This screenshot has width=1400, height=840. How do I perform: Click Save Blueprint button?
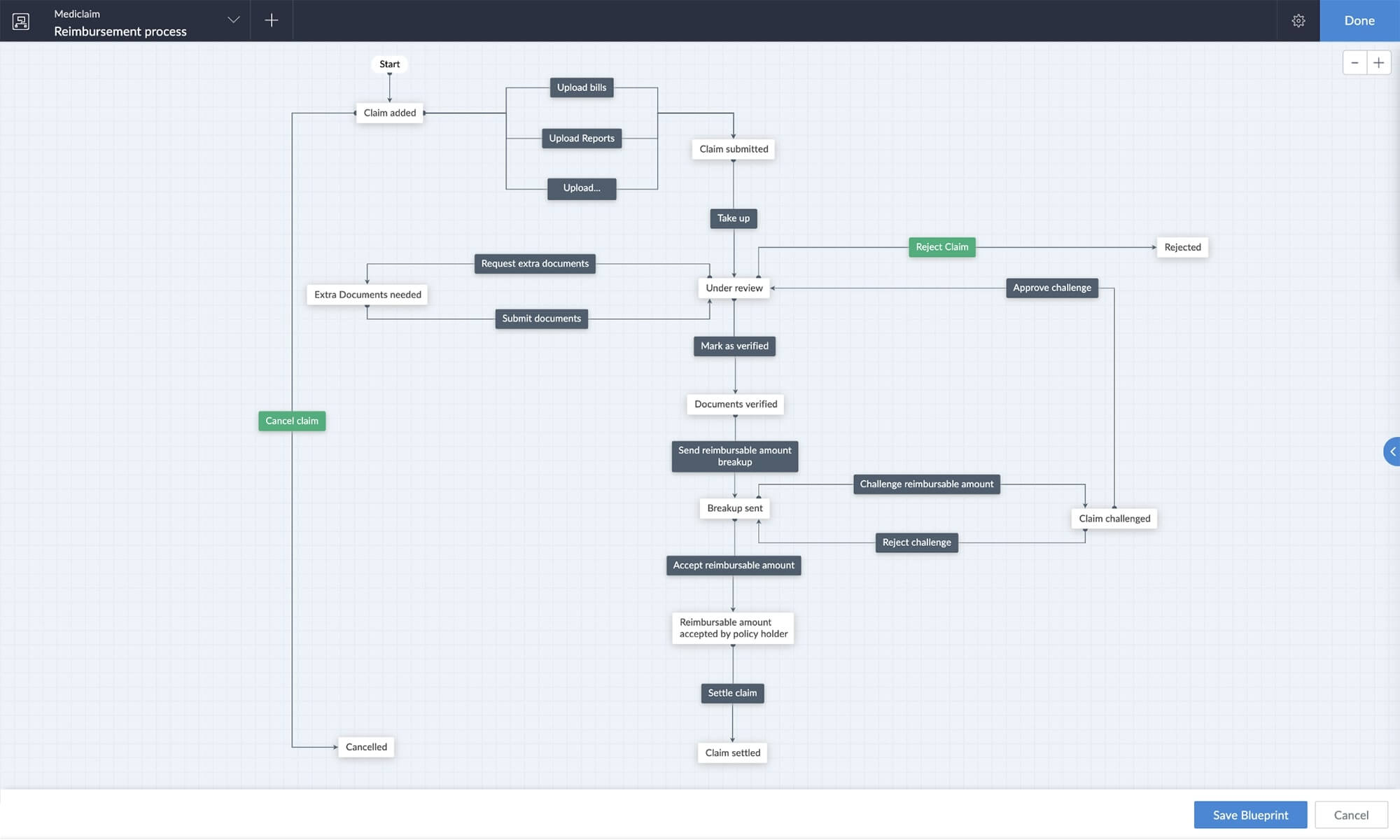[1250, 815]
